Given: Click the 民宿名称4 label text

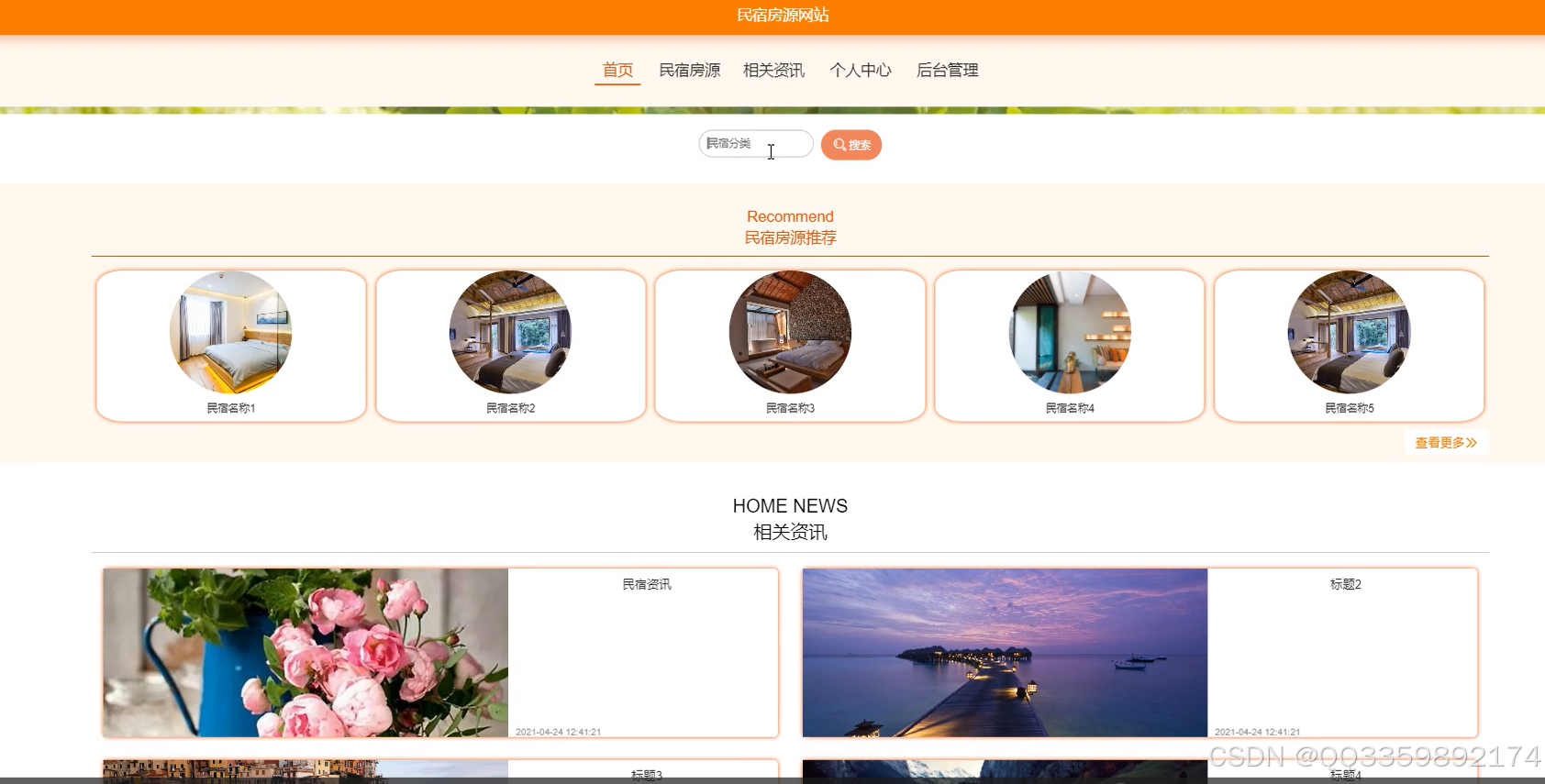Looking at the screenshot, I should pos(1070,408).
